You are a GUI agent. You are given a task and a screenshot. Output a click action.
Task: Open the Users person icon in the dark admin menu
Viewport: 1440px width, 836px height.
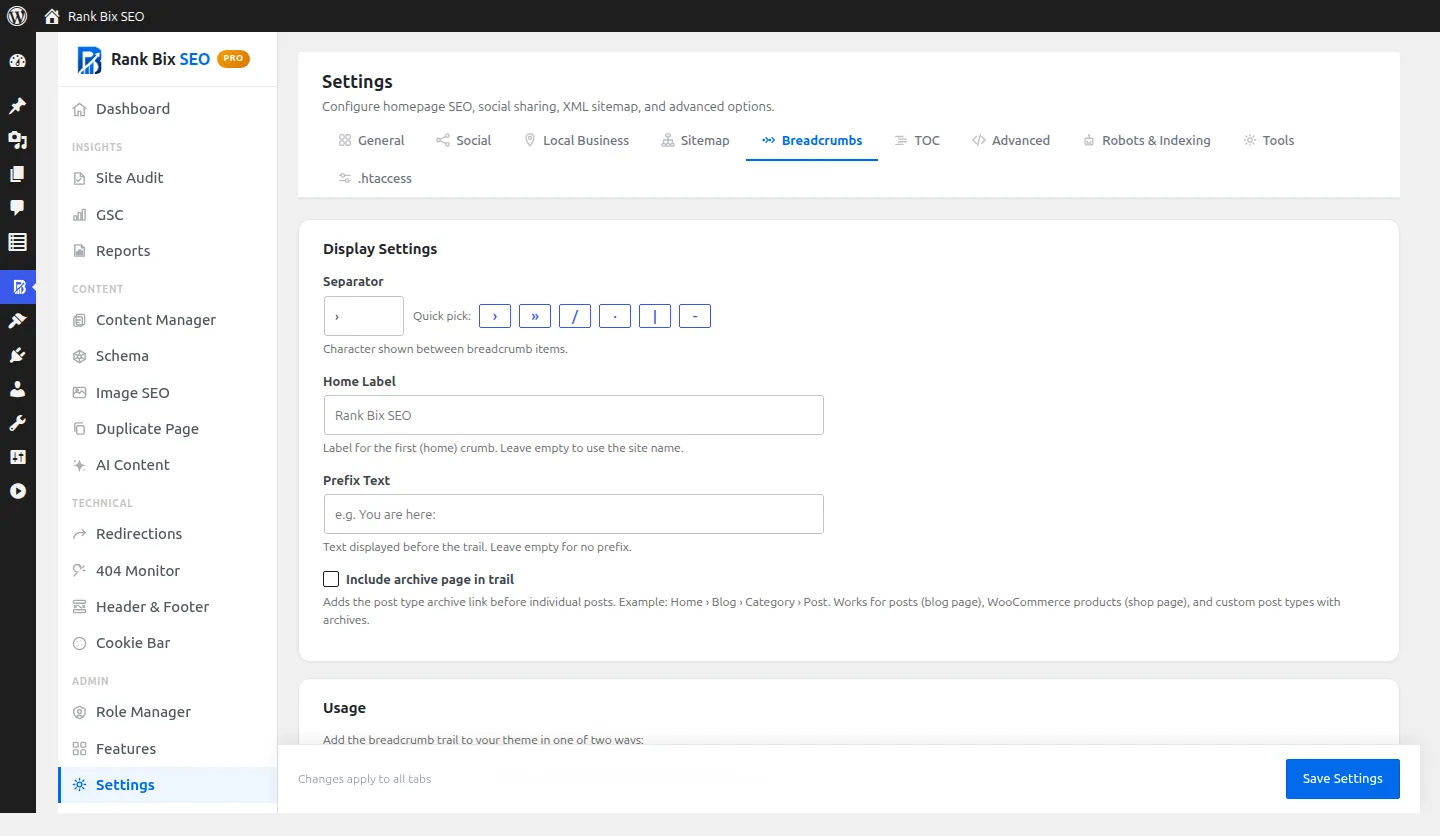click(17, 389)
